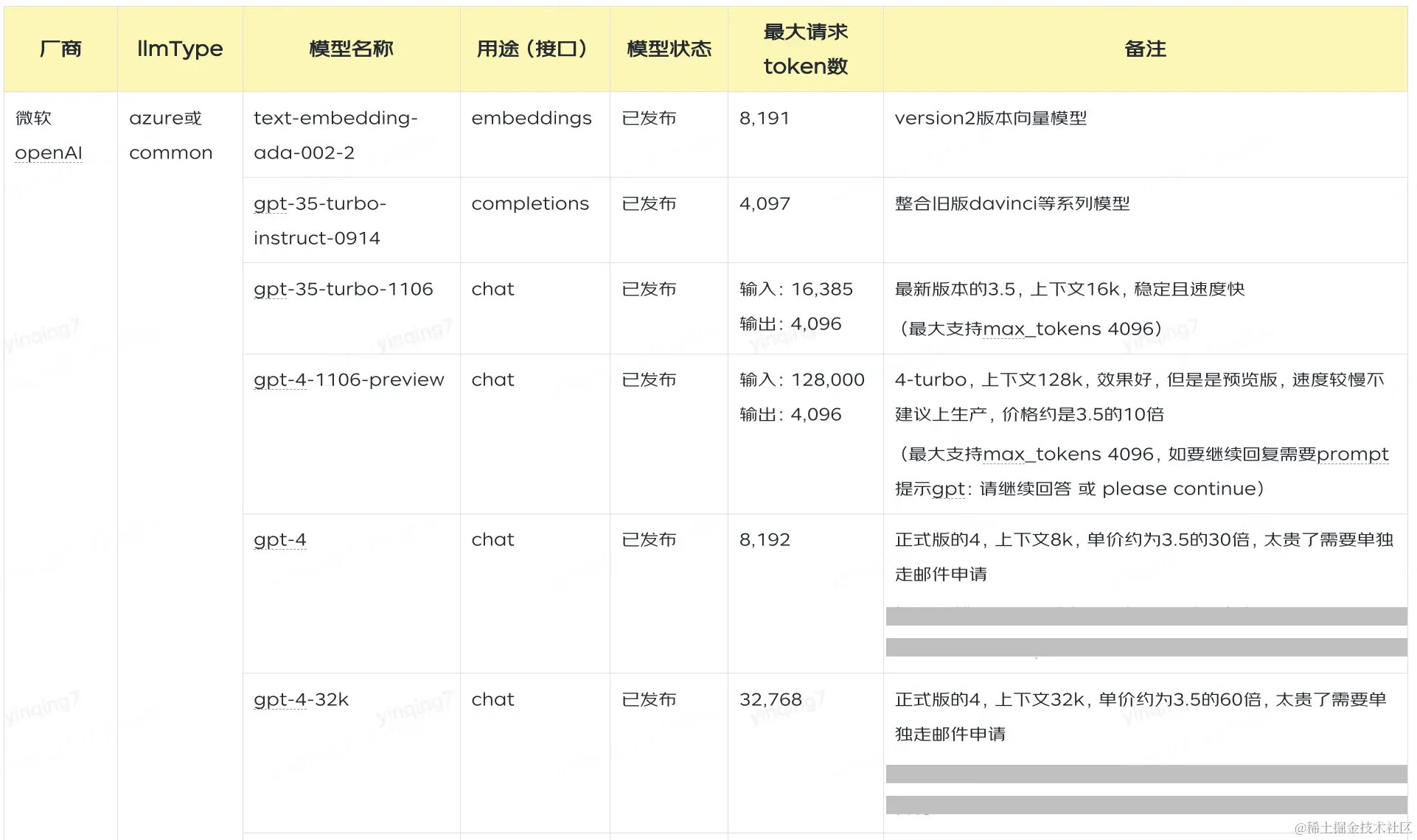Image resolution: width=1417 pixels, height=840 pixels.
Task: Click the 稀土掘金技术社区 watermark text
Action: click(x=1352, y=827)
